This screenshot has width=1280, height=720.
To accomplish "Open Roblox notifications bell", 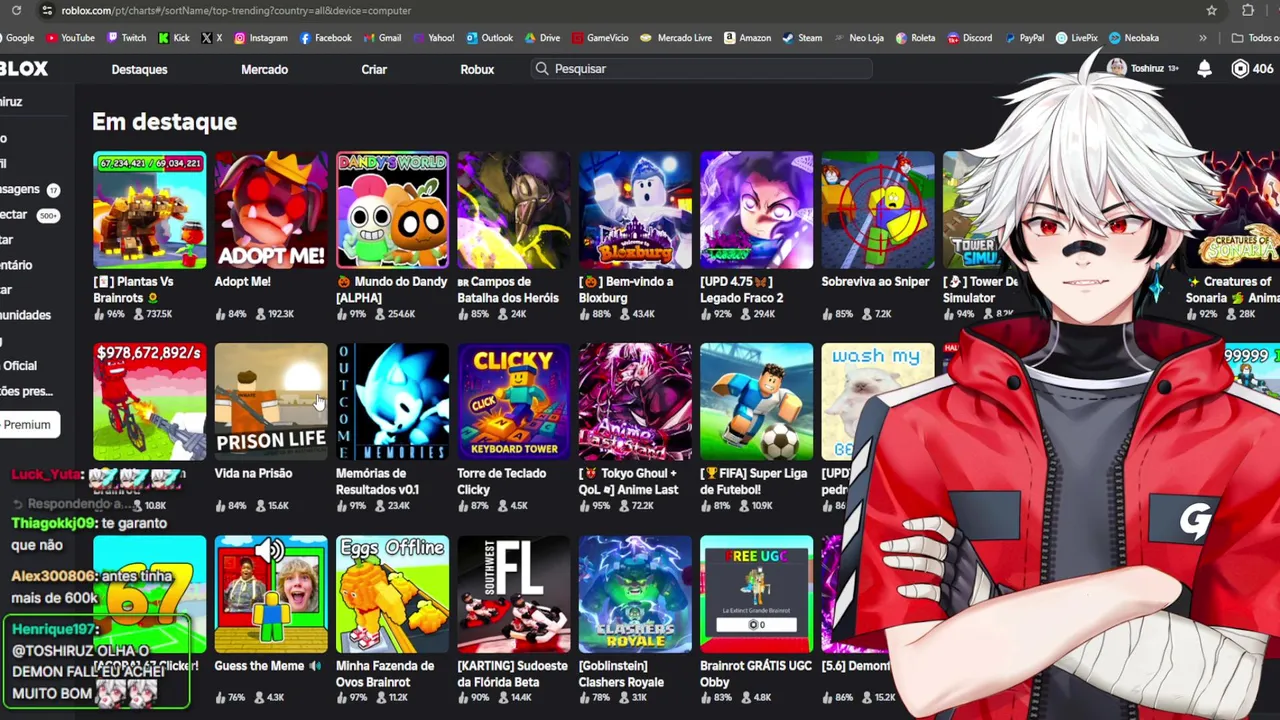I will pyautogui.click(x=1204, y=69).
